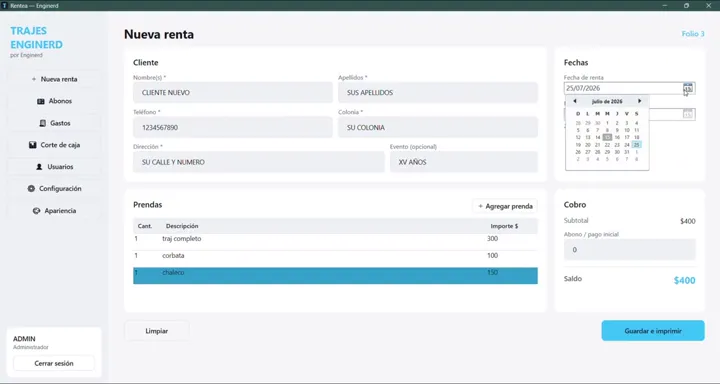This screenshot has height=384, width=720.
Task: Click the TRAJES ENGINERD logo text
Action: click(x=36, y=38)
